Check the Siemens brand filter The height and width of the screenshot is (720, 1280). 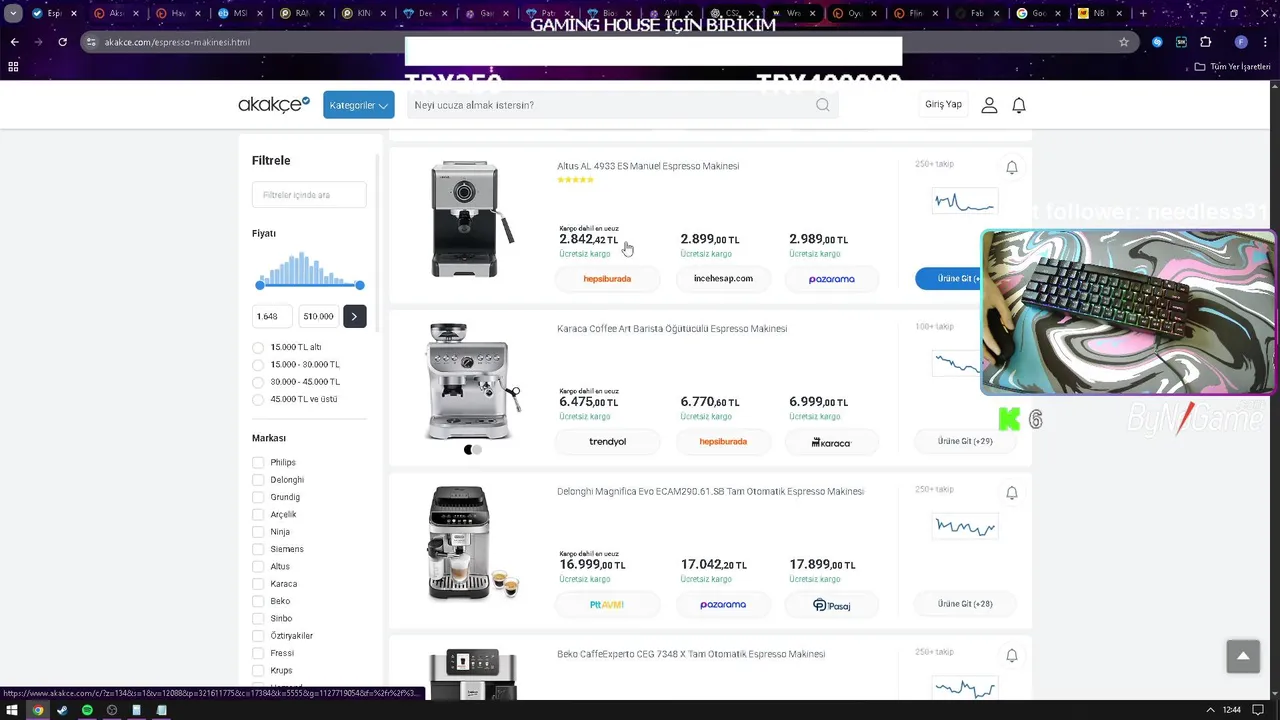click(258, 549)
